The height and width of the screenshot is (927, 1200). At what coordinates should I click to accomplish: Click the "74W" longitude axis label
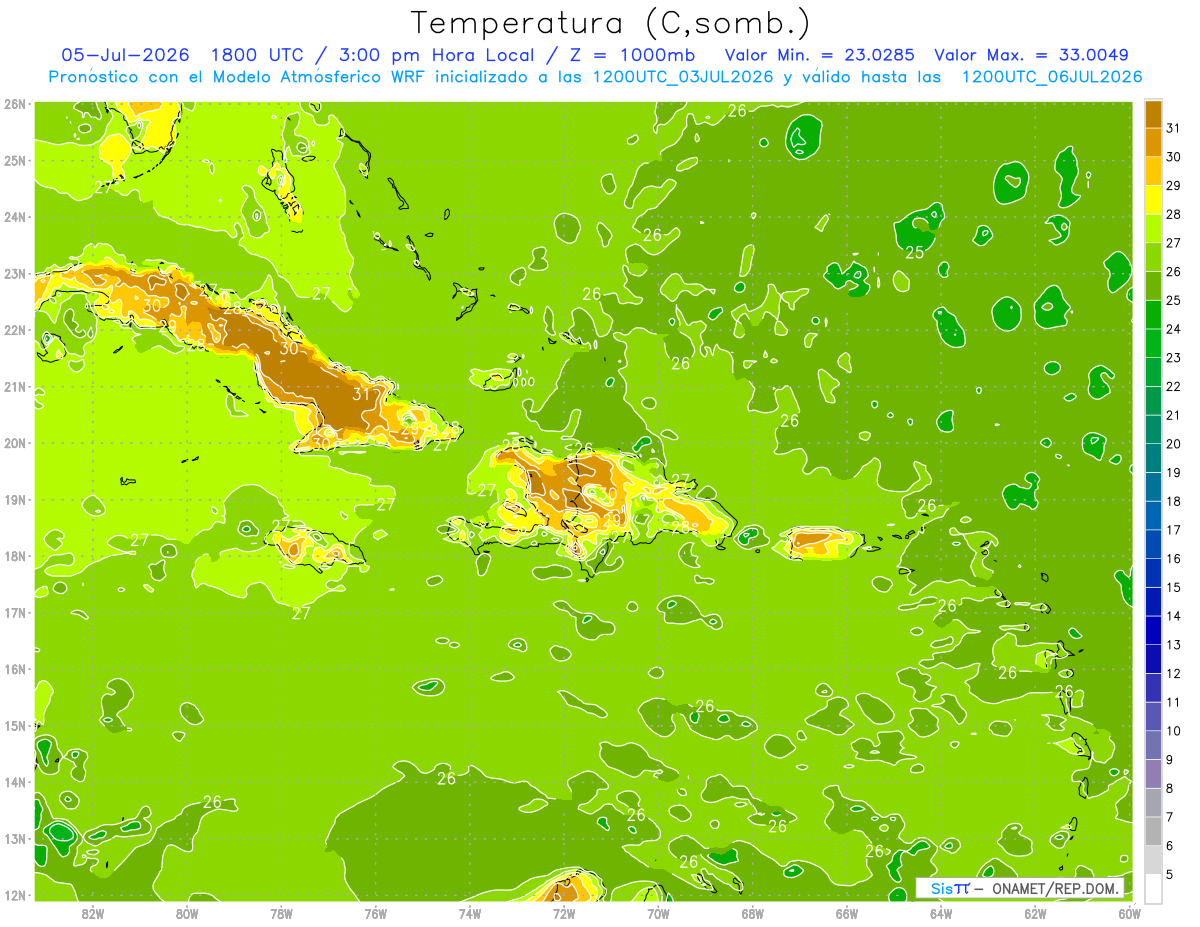(x=470, y=913)
